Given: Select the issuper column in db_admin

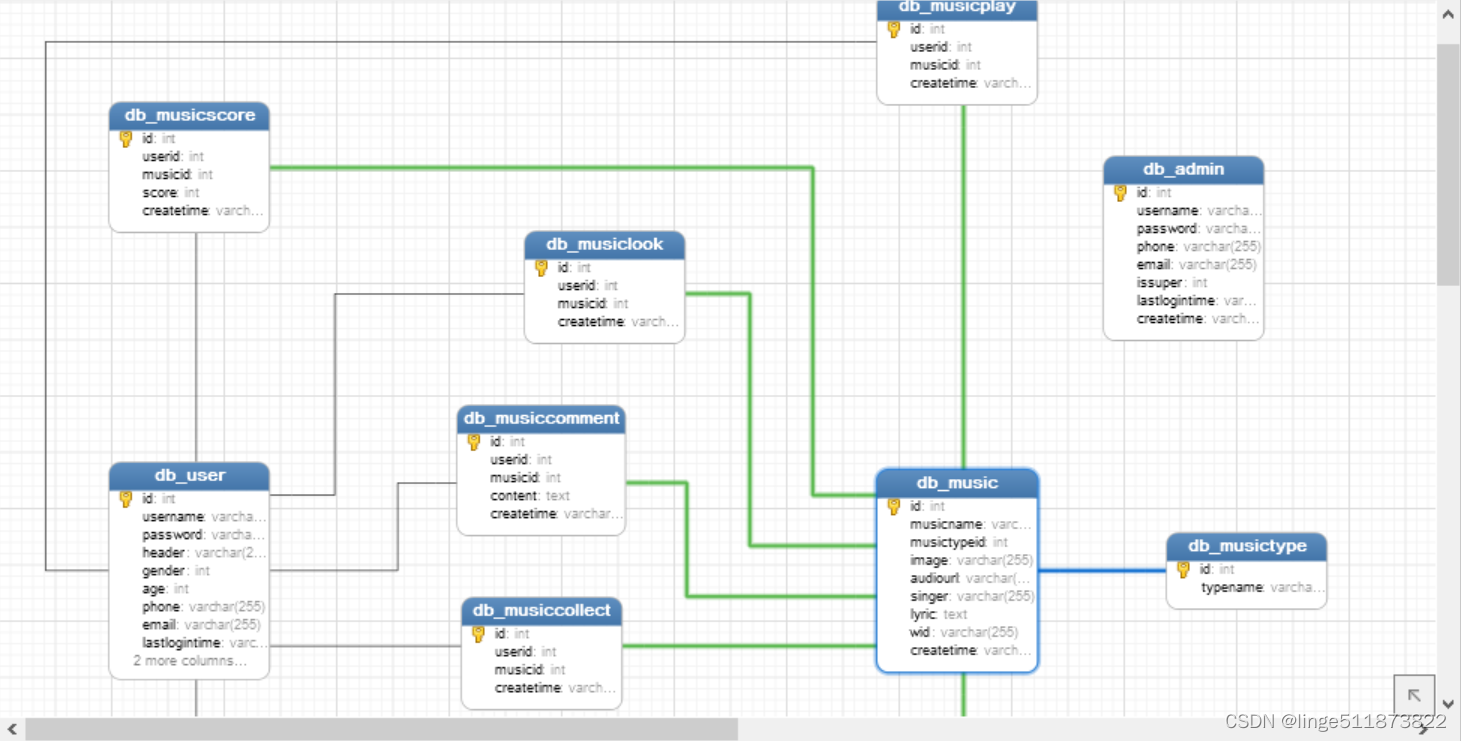Looking at the screenshot, I should pyautogui.click(x=1172, y=283).
